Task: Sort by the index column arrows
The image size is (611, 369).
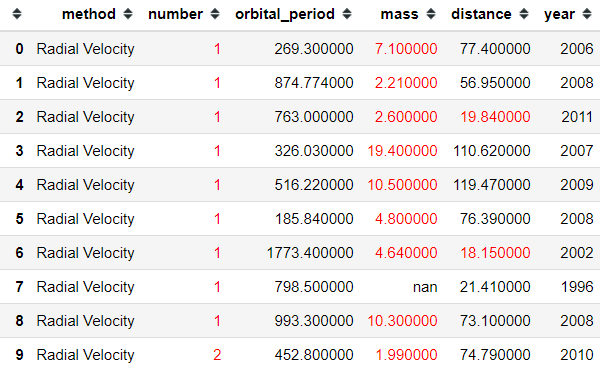Action: click(x=17, y=14)
